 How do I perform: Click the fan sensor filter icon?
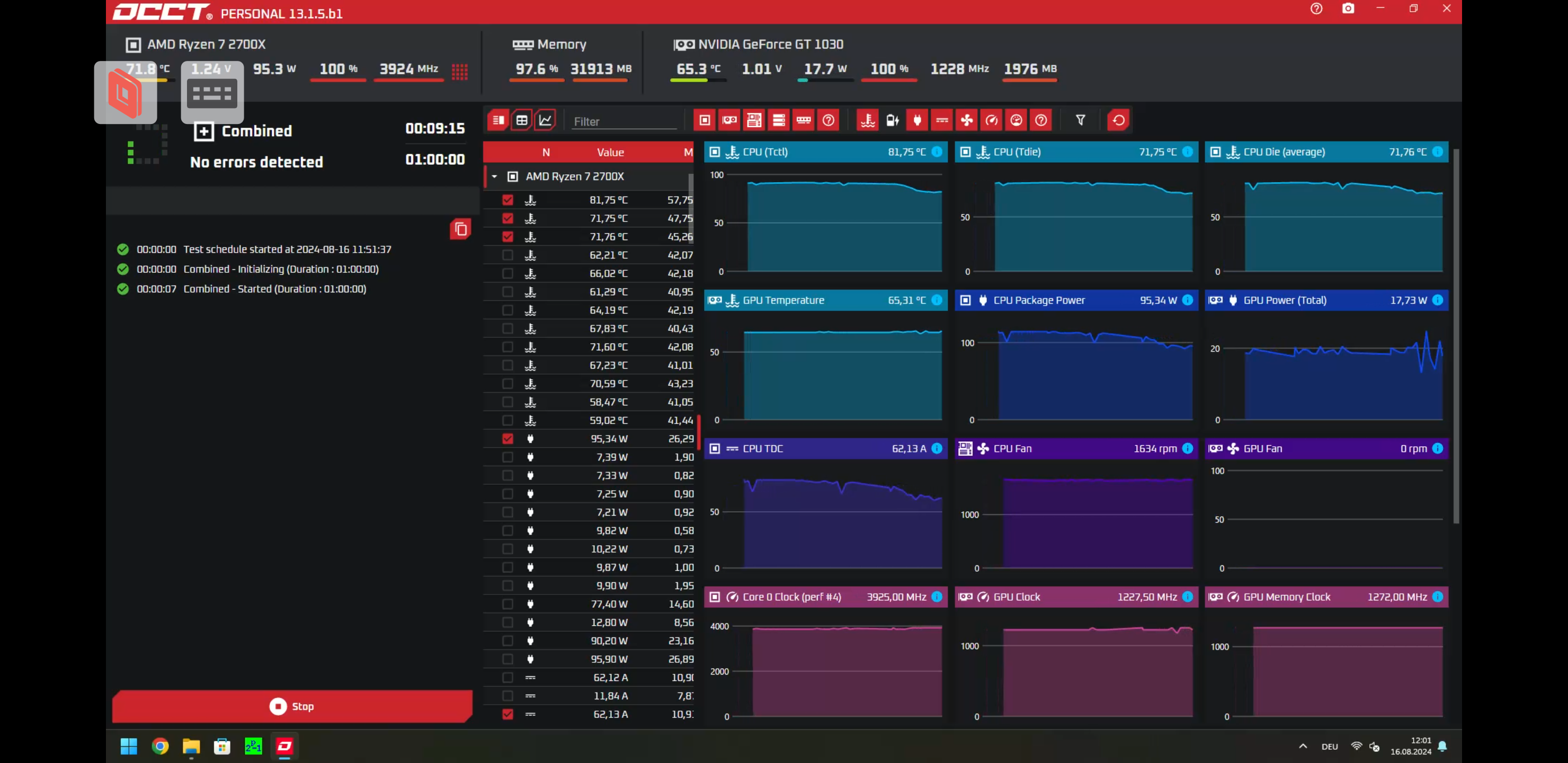(967, 120)
